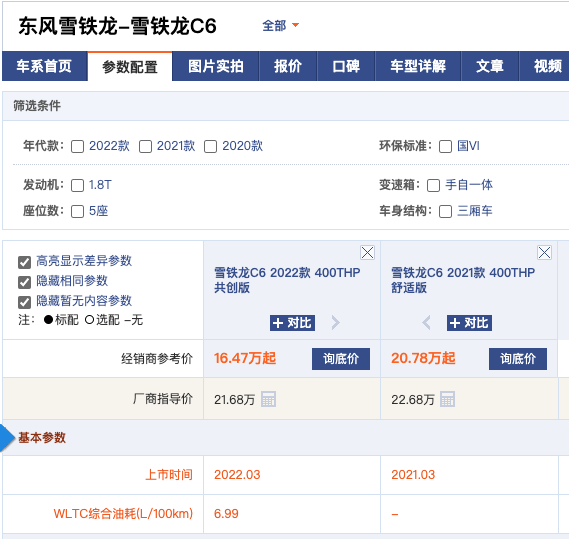Open the 视频 tab
Screen dimensions: 569x539
click(544, 66)
